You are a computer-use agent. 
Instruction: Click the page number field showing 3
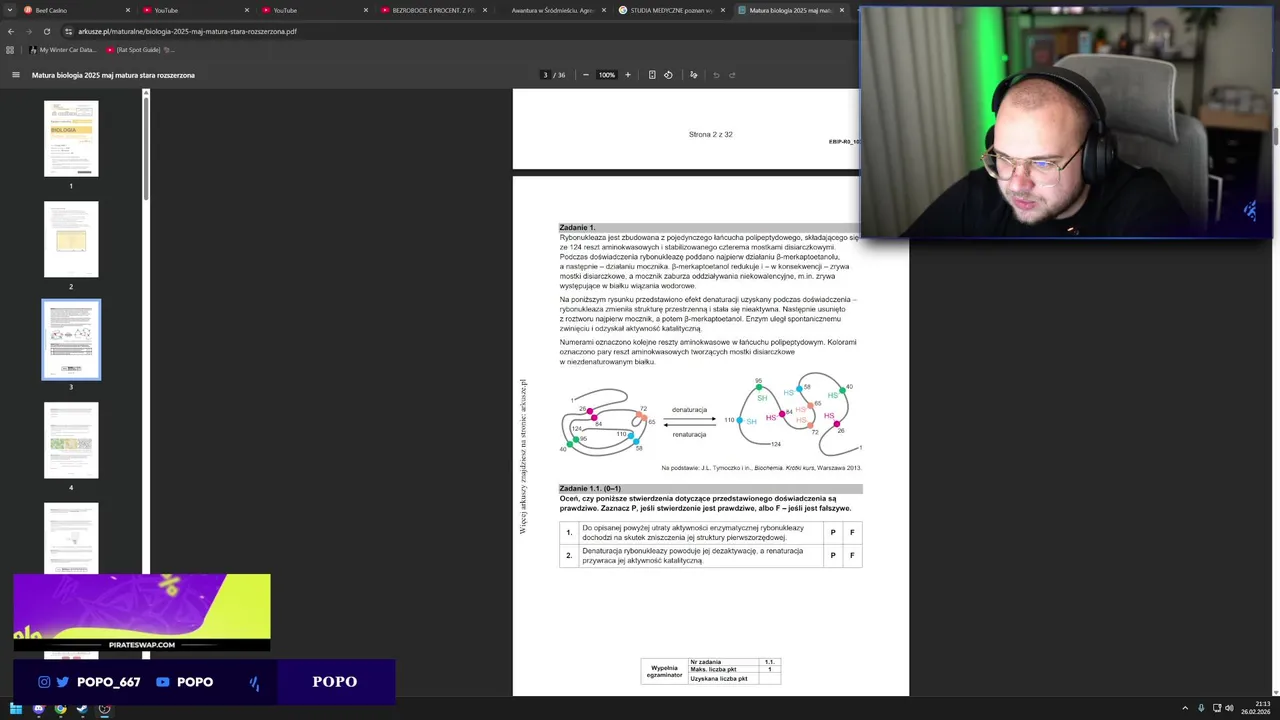545,75
